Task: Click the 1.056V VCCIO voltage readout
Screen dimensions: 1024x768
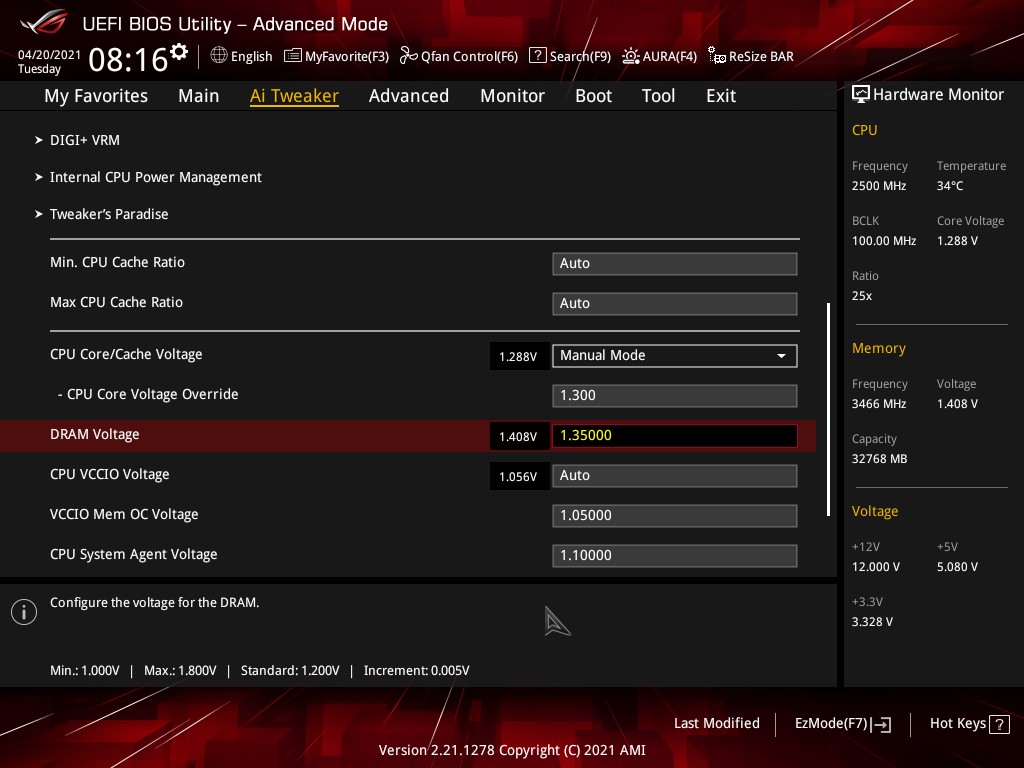Action: click(x=519, y=476)
